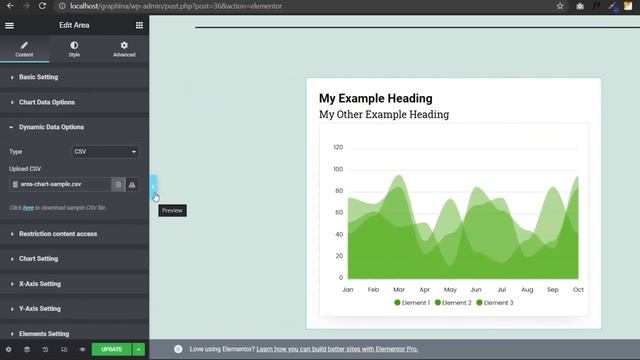Click the Mar label on the x-axis

click(399, 290)
